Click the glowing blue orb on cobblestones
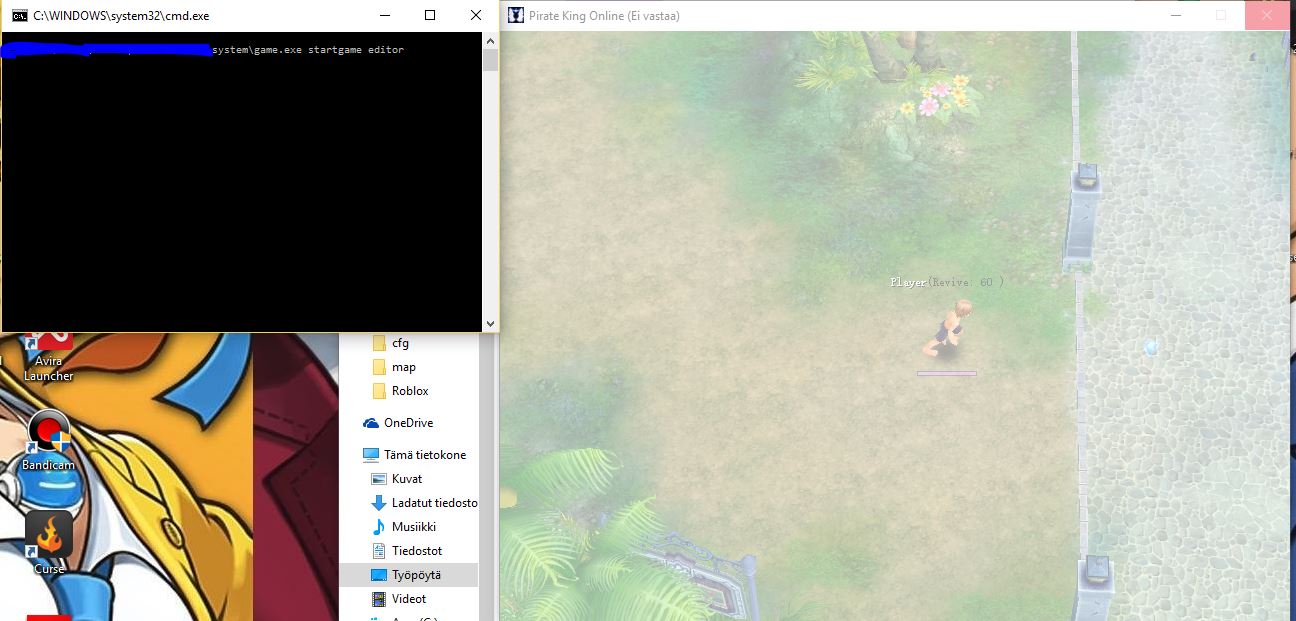The height and width of the screenshot is (621, 1296). tap(1151, 346)
